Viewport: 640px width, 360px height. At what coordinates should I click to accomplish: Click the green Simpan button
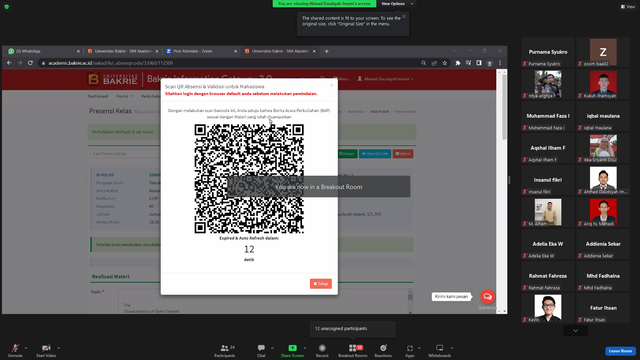click(347, 153)
